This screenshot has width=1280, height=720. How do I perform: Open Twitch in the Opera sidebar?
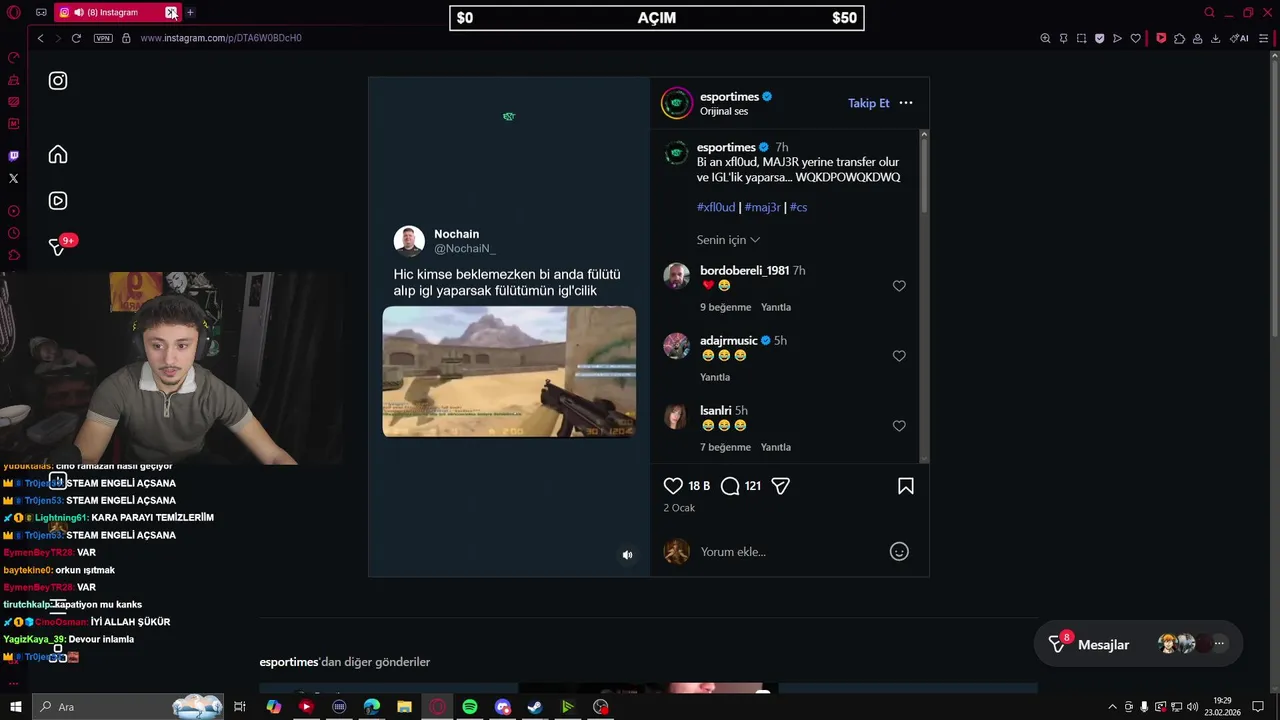tap(13, 156)
